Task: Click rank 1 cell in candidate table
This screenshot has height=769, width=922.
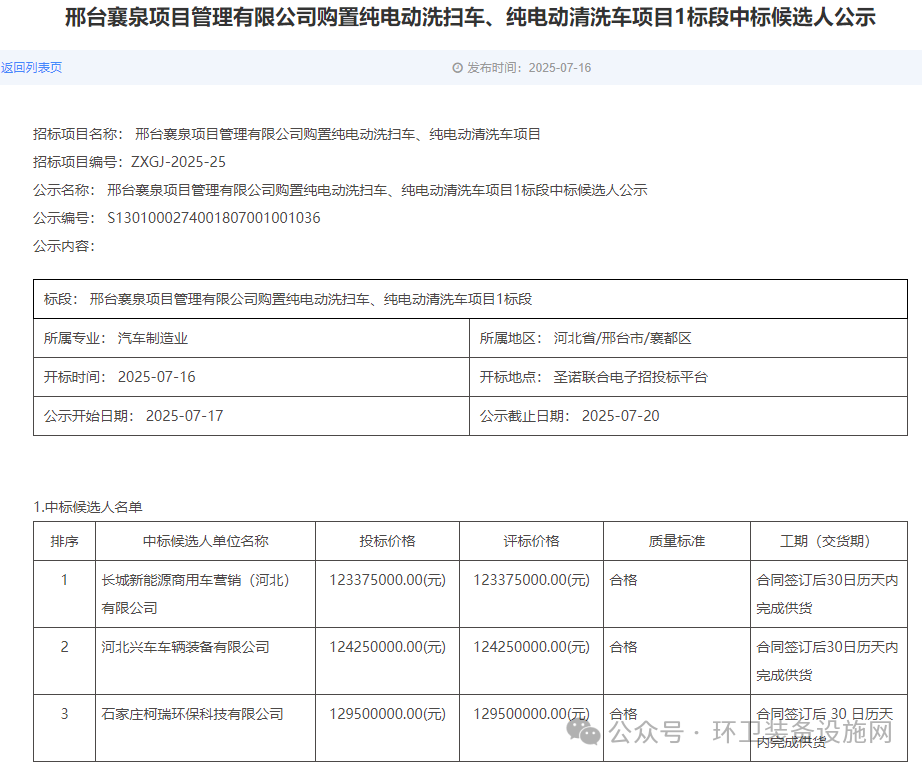Action: tap(65, 594)
